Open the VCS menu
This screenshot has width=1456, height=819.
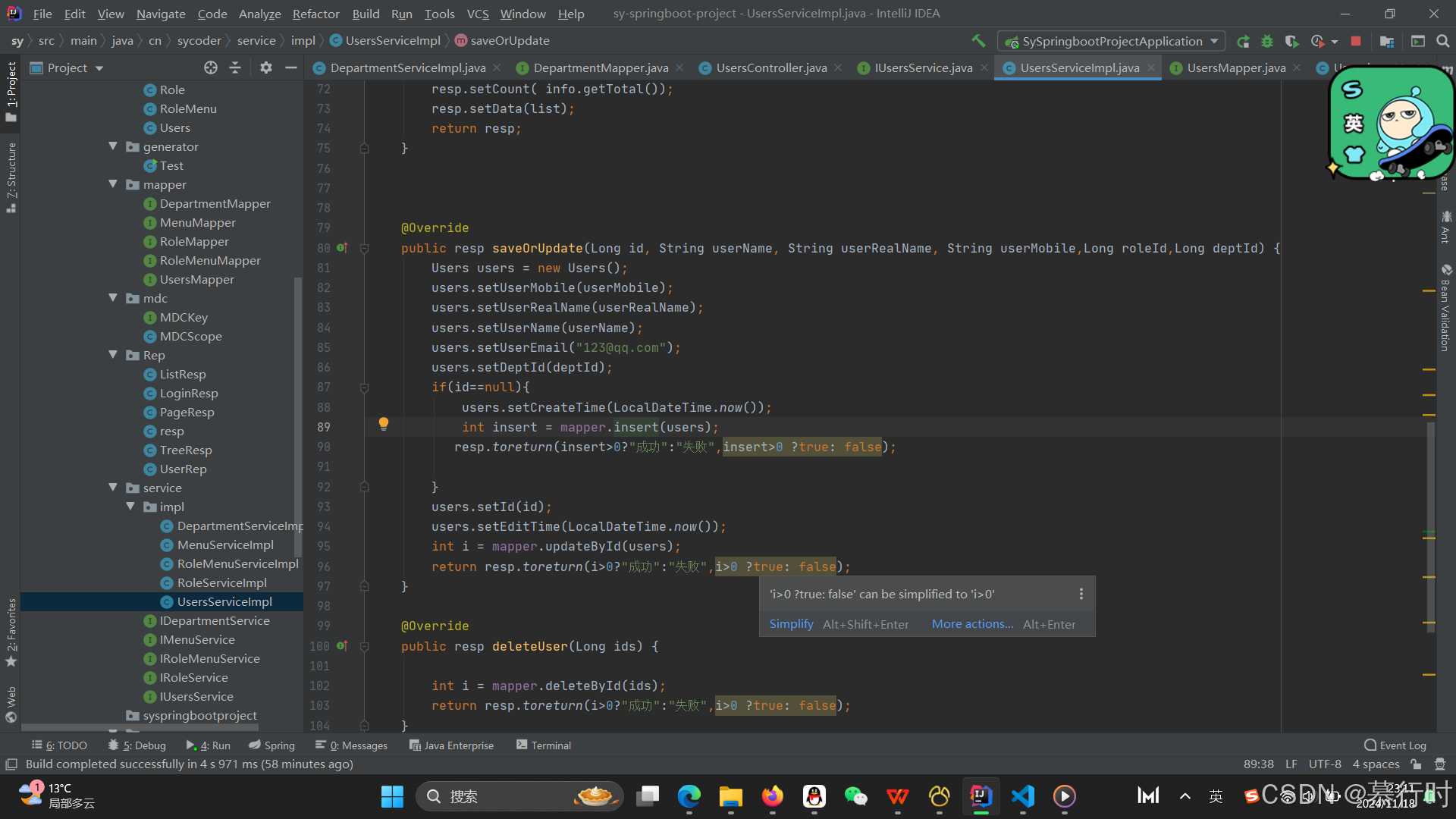click(x=478, y=14)
